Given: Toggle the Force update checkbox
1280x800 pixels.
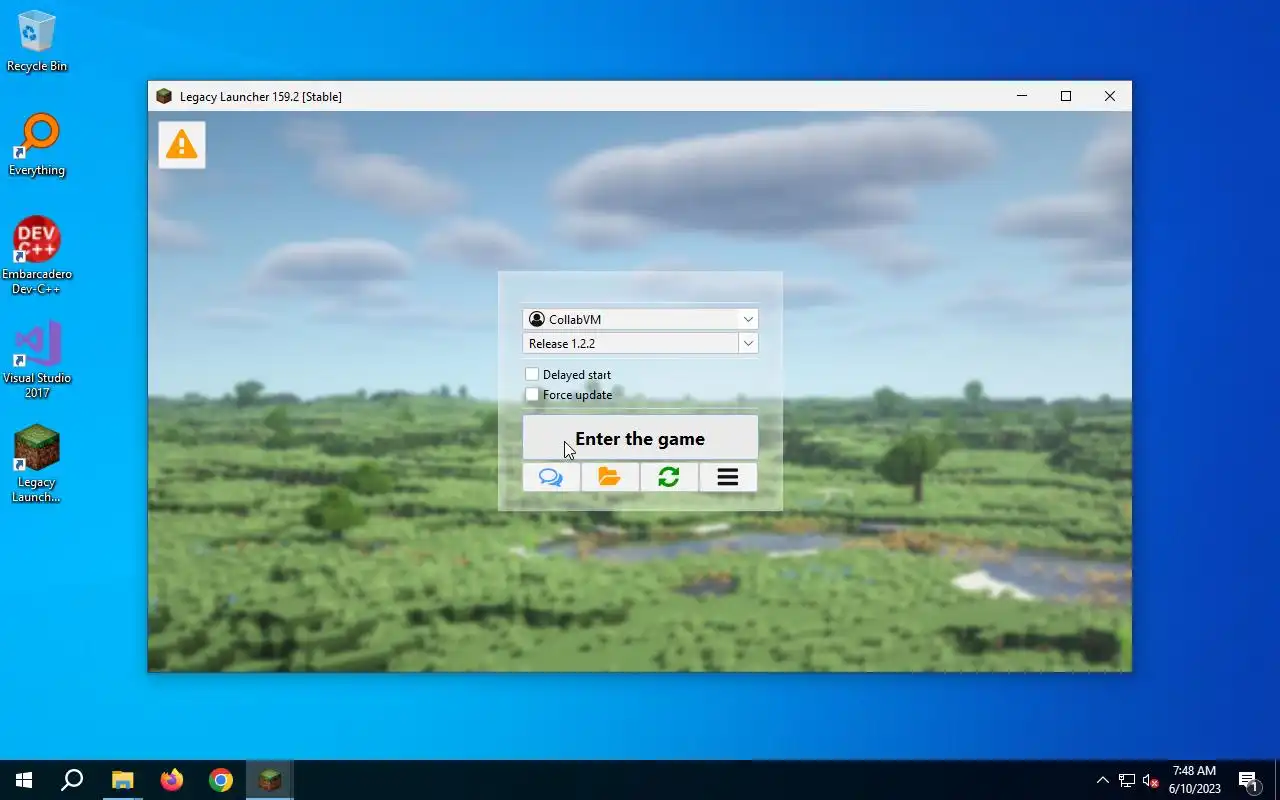Looking at the screenshot, I should click(x=532, y=394).
